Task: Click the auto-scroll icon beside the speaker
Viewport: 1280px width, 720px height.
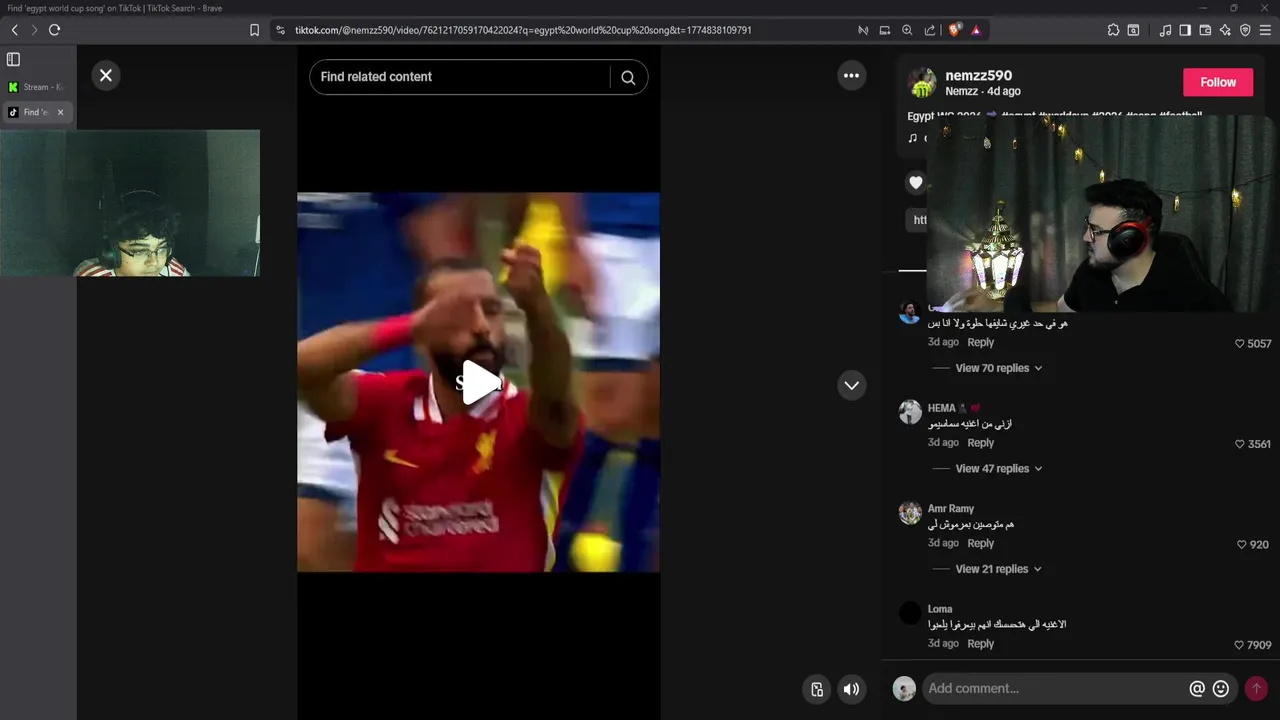Action: pyautogui.click(x=817, y=688)
